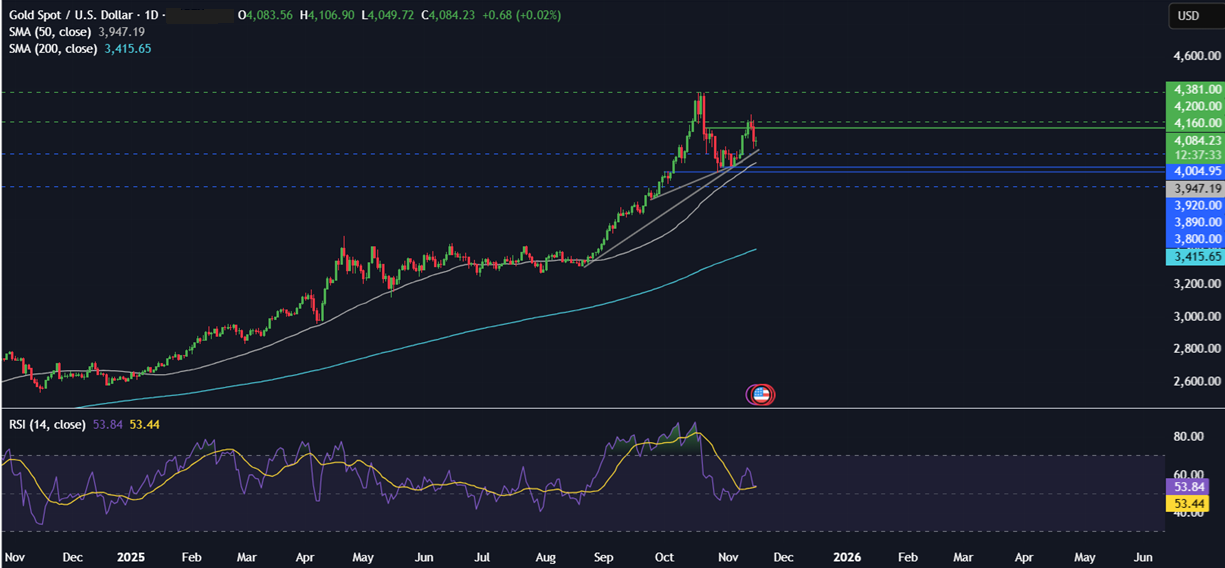Click the 4,600.00 price scale label
The width and height of the screenshot is (1225, 568).
[x=1196, y=56]
